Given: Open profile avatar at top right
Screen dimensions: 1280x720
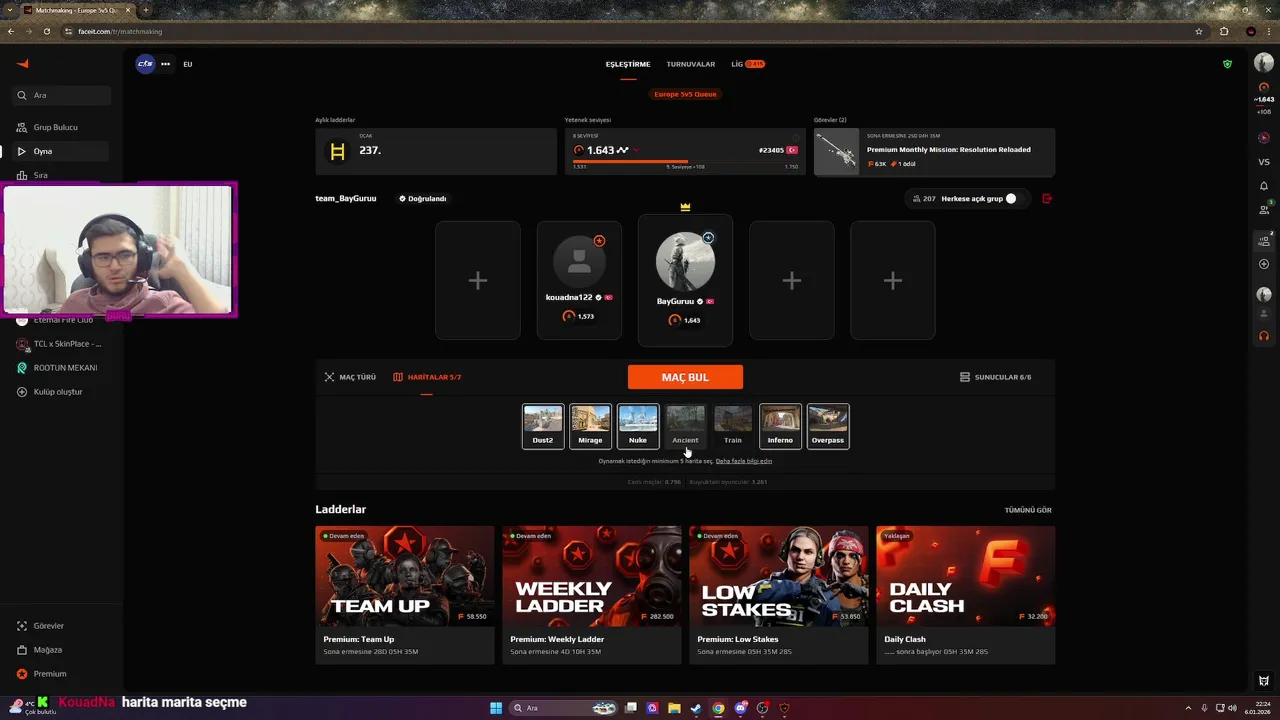Looking at the screenshot, I should coord(1264,64).
